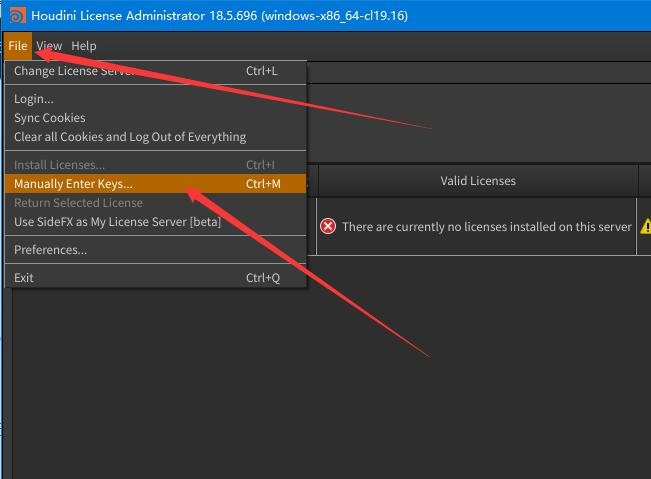The image size is (651, 479).
Task: Click the Valid Licenses column header
Action: click(x=478, y=181)
